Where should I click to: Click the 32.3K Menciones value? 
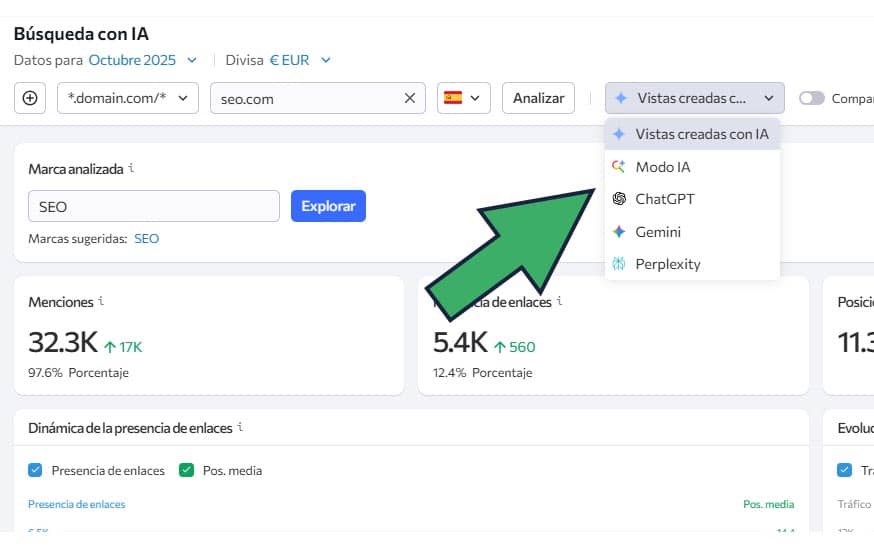(x=63, y=342)
